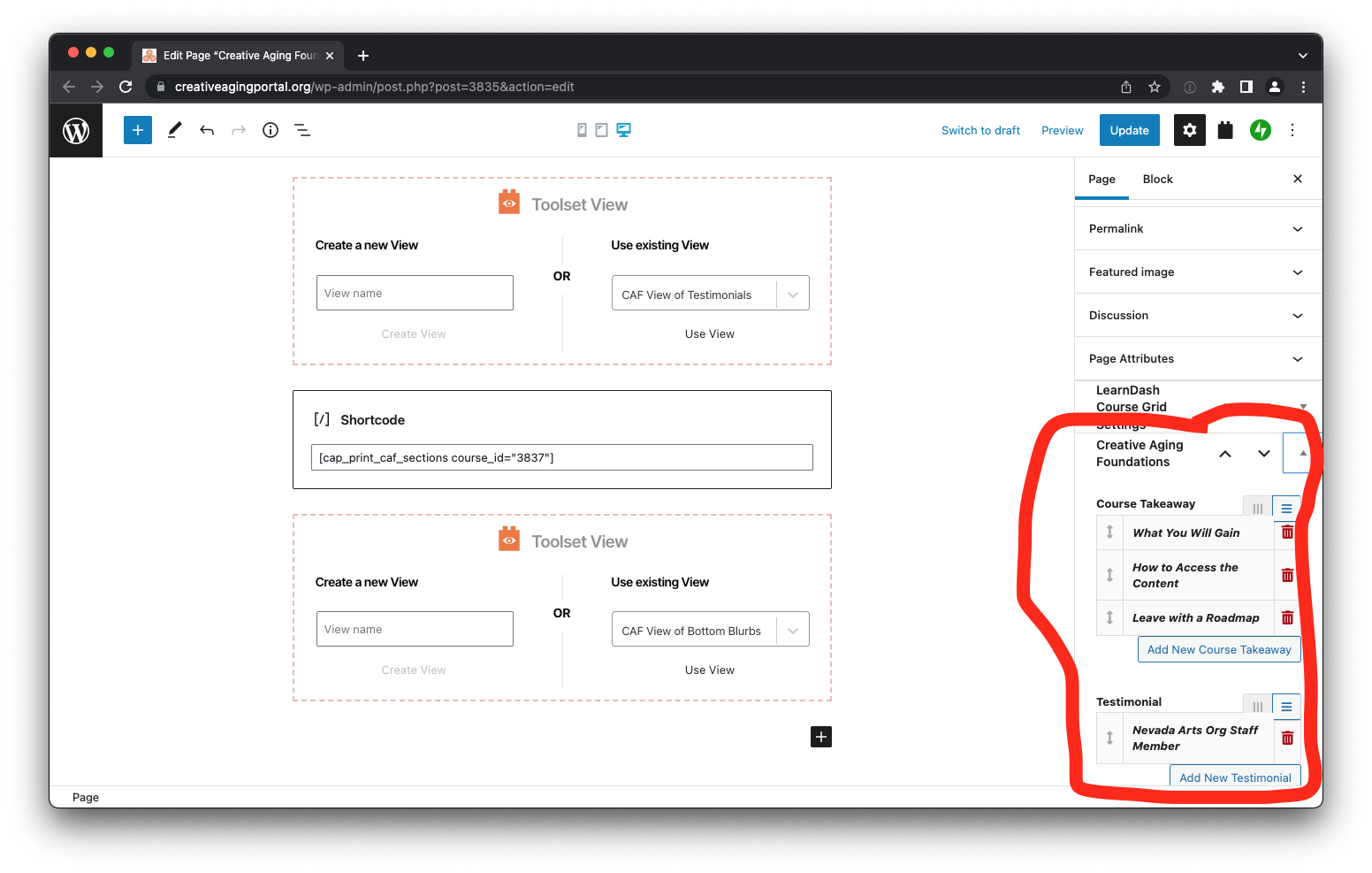Click the browser address bar URL
1372x873 pixels.
click(x=374, y=87)
